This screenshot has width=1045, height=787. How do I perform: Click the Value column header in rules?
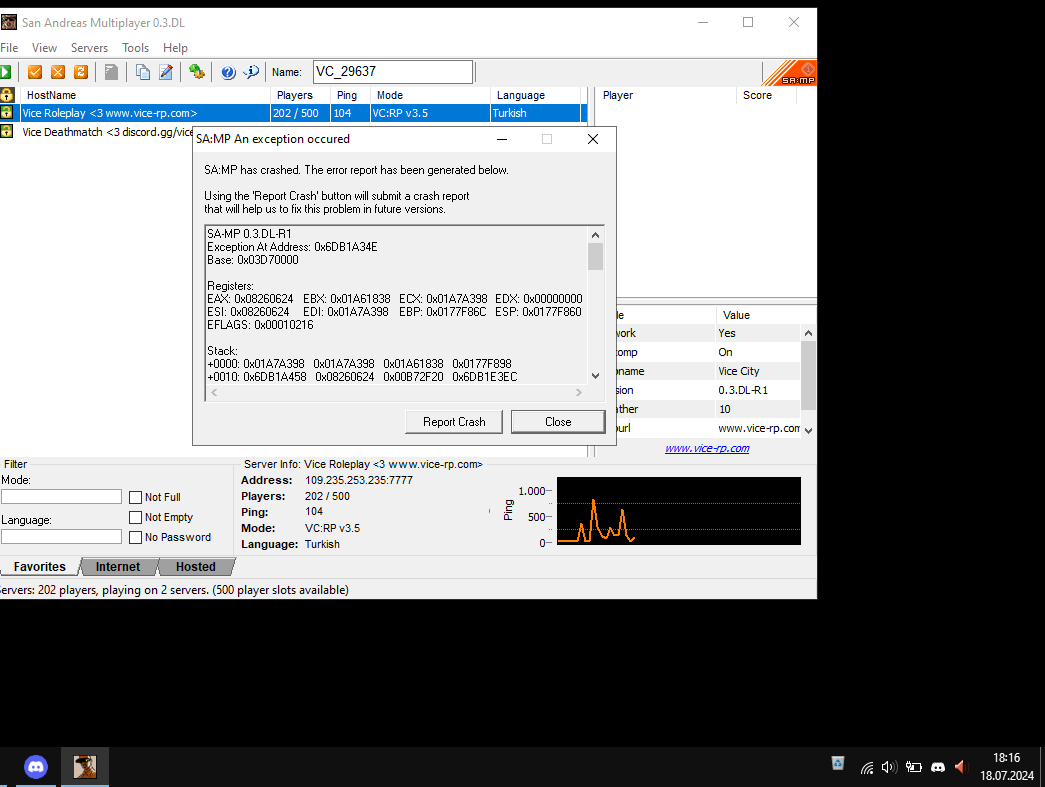pos(758,315)
